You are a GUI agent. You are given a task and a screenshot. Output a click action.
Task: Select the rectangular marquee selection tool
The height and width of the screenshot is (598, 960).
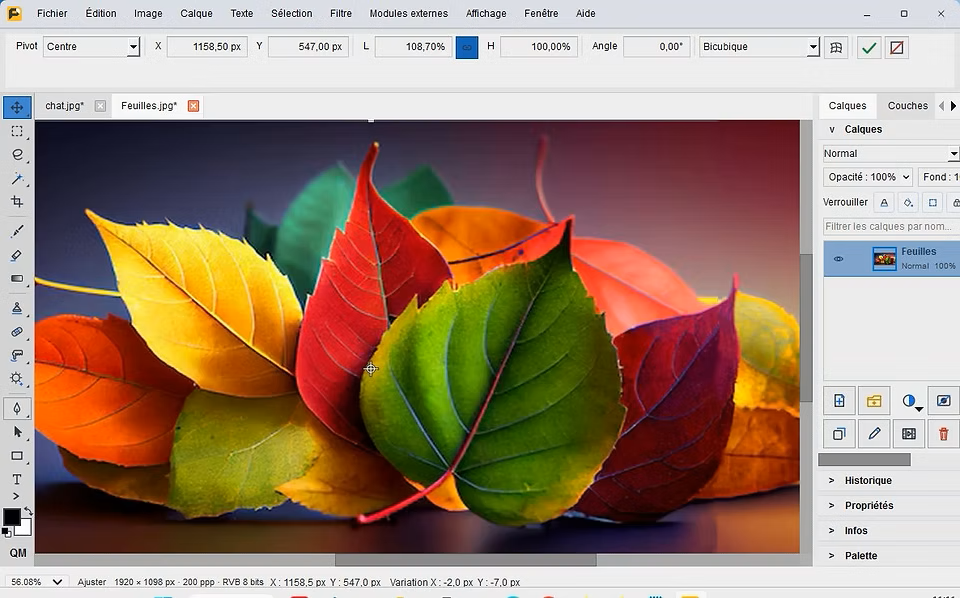click(x=17, y=132)
